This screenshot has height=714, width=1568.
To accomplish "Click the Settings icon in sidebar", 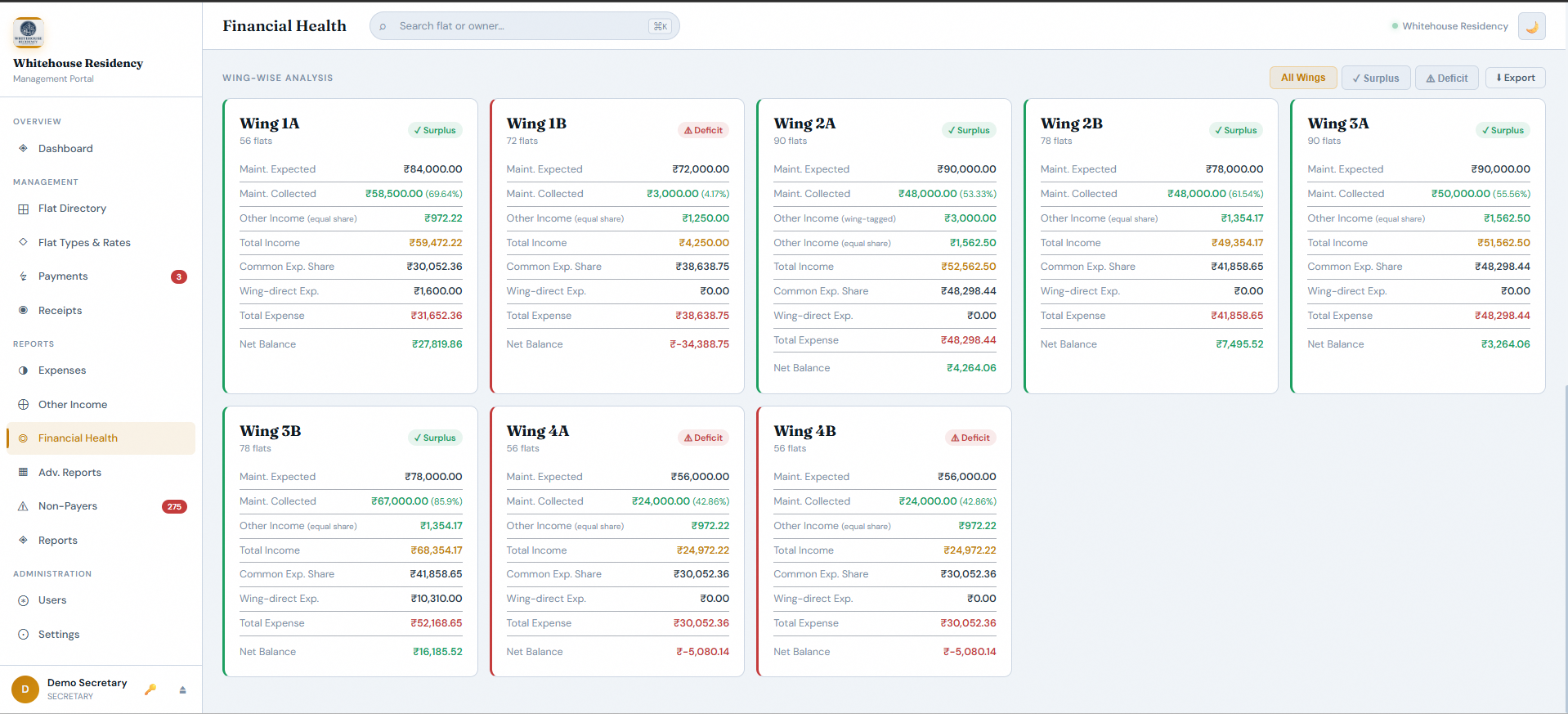I will [x=23, y=635].
